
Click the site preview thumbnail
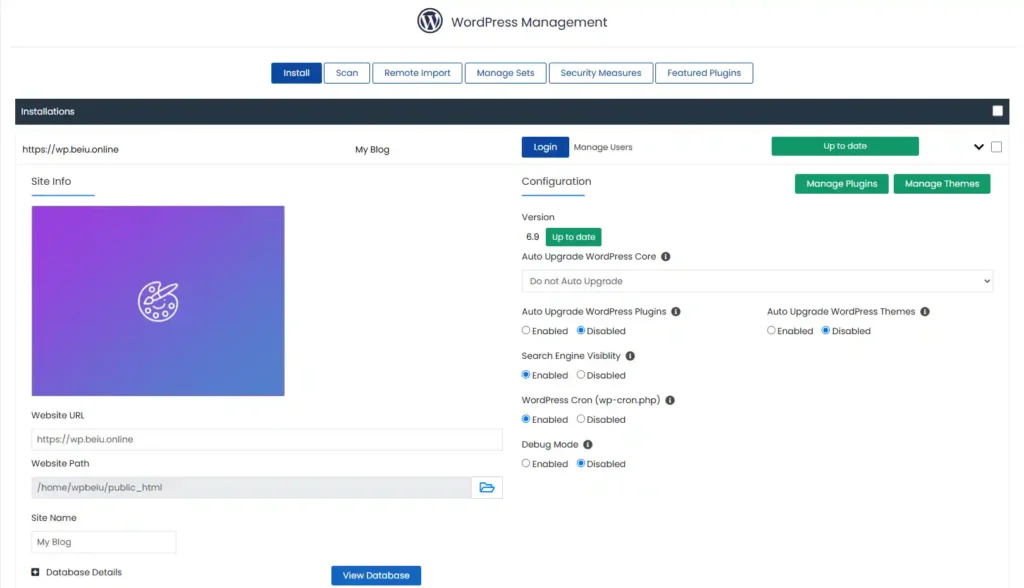click(158, 301)
